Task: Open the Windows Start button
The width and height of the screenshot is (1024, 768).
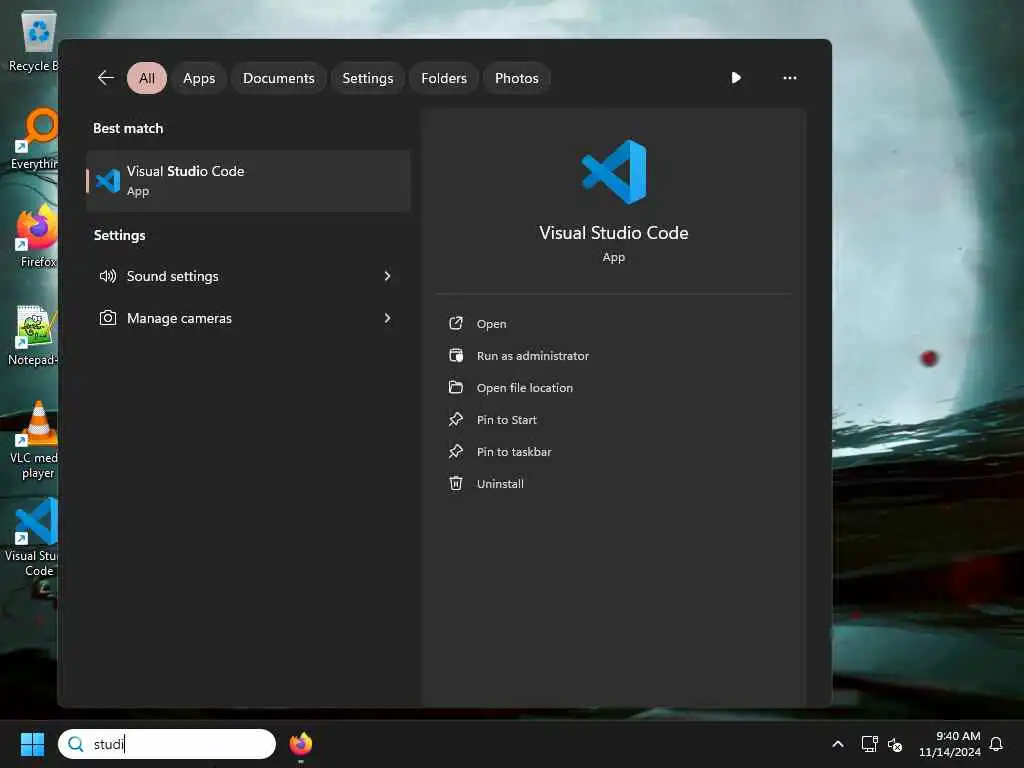Action: pyautogui.click(x=32, y=744)
